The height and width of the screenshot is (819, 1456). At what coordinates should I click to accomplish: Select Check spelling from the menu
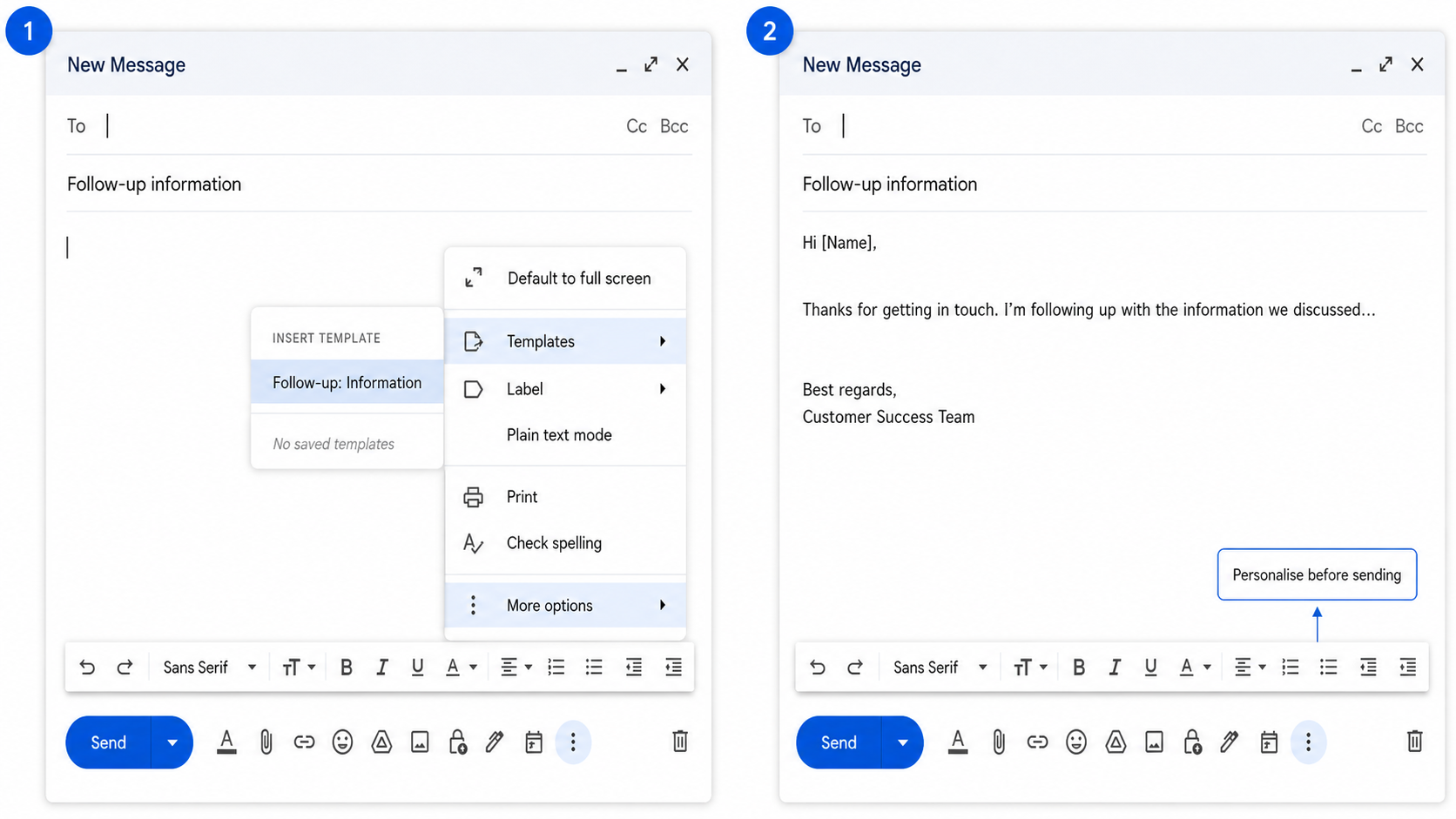pos(565,543)
